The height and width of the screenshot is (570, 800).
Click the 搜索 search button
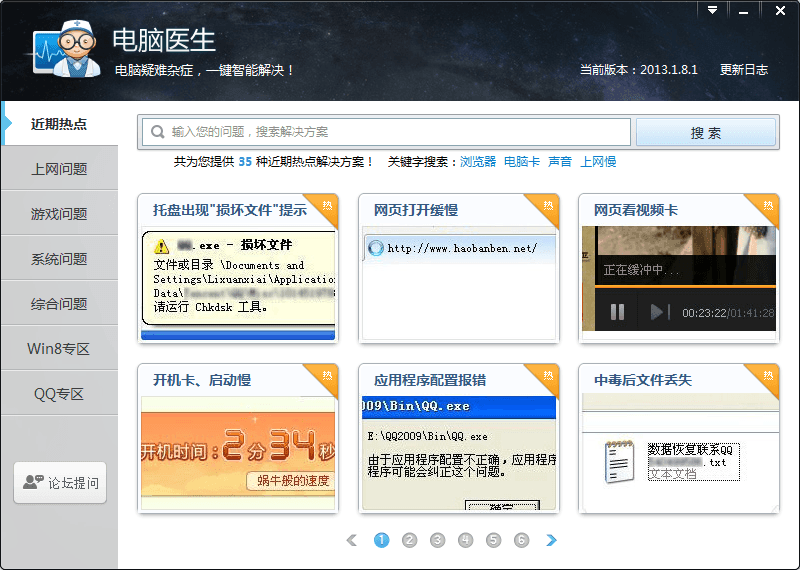[706, 133]
